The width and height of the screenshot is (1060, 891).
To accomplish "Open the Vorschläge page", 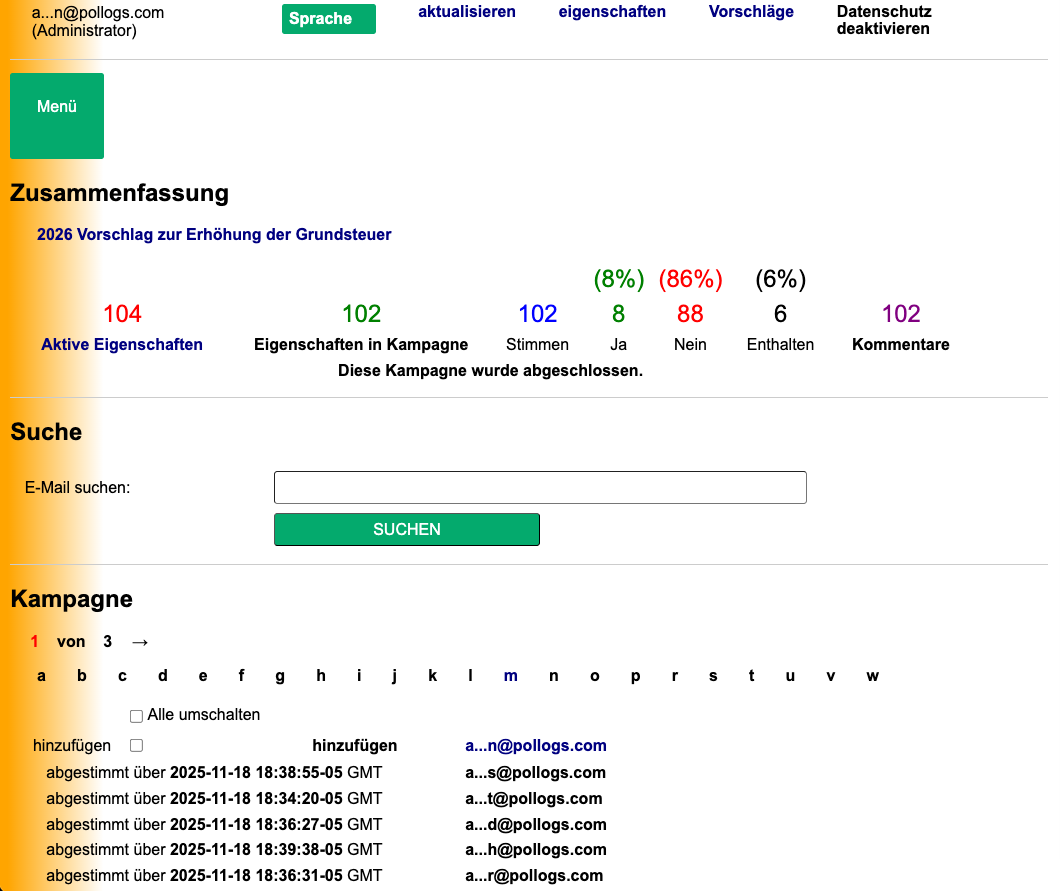I will point(751,11).
